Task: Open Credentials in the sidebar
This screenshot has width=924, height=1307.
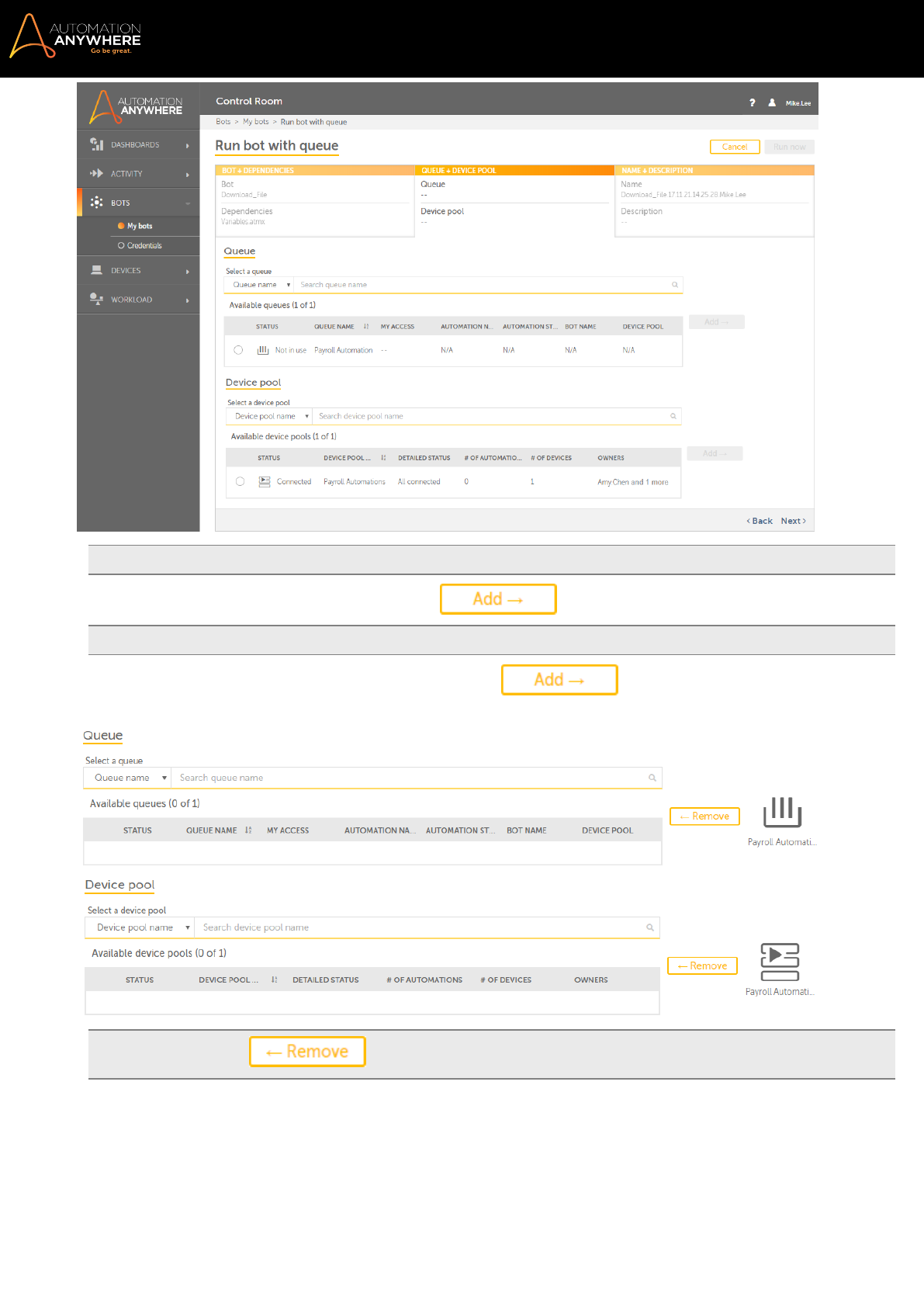Action: tap(144, 245)
